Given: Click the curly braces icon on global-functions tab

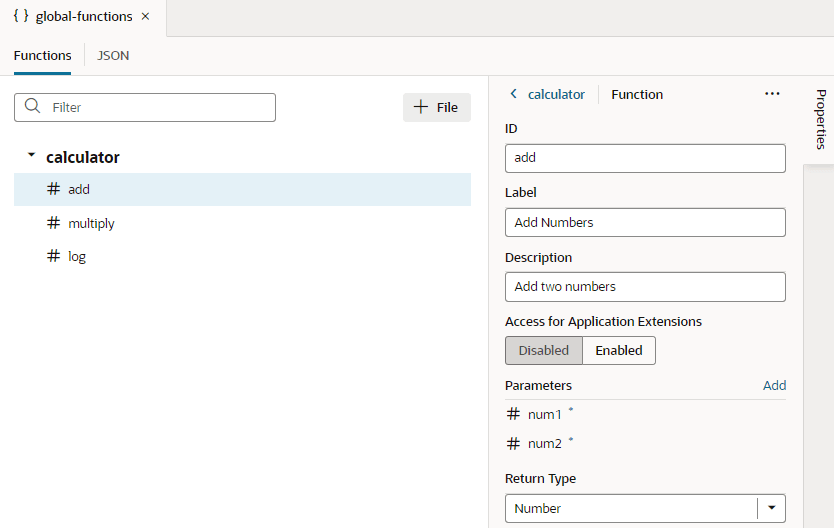Looking at the screenshot, I should point(20,17).
